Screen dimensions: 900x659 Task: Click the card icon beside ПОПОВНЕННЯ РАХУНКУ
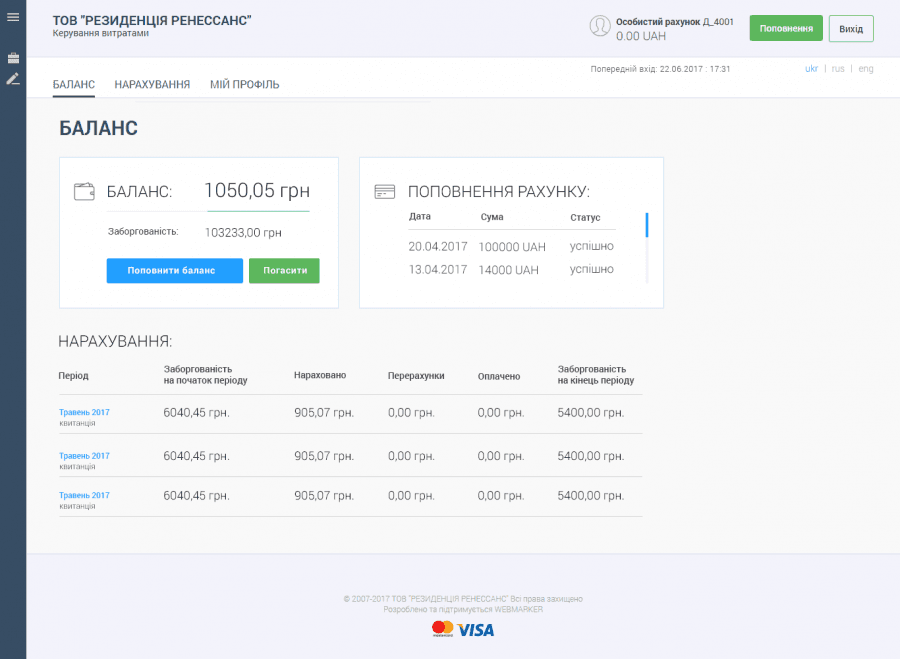(385, 191)
